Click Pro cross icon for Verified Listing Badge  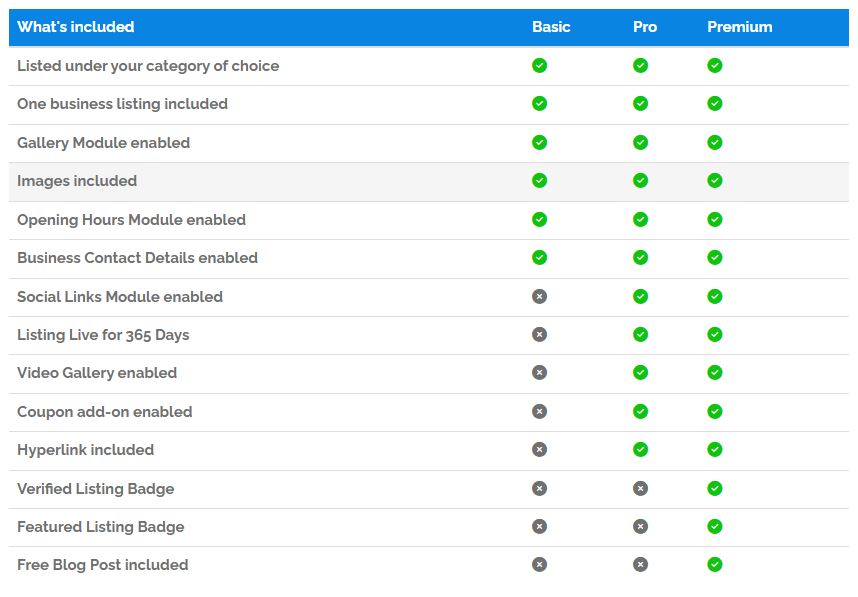(640, 489)
